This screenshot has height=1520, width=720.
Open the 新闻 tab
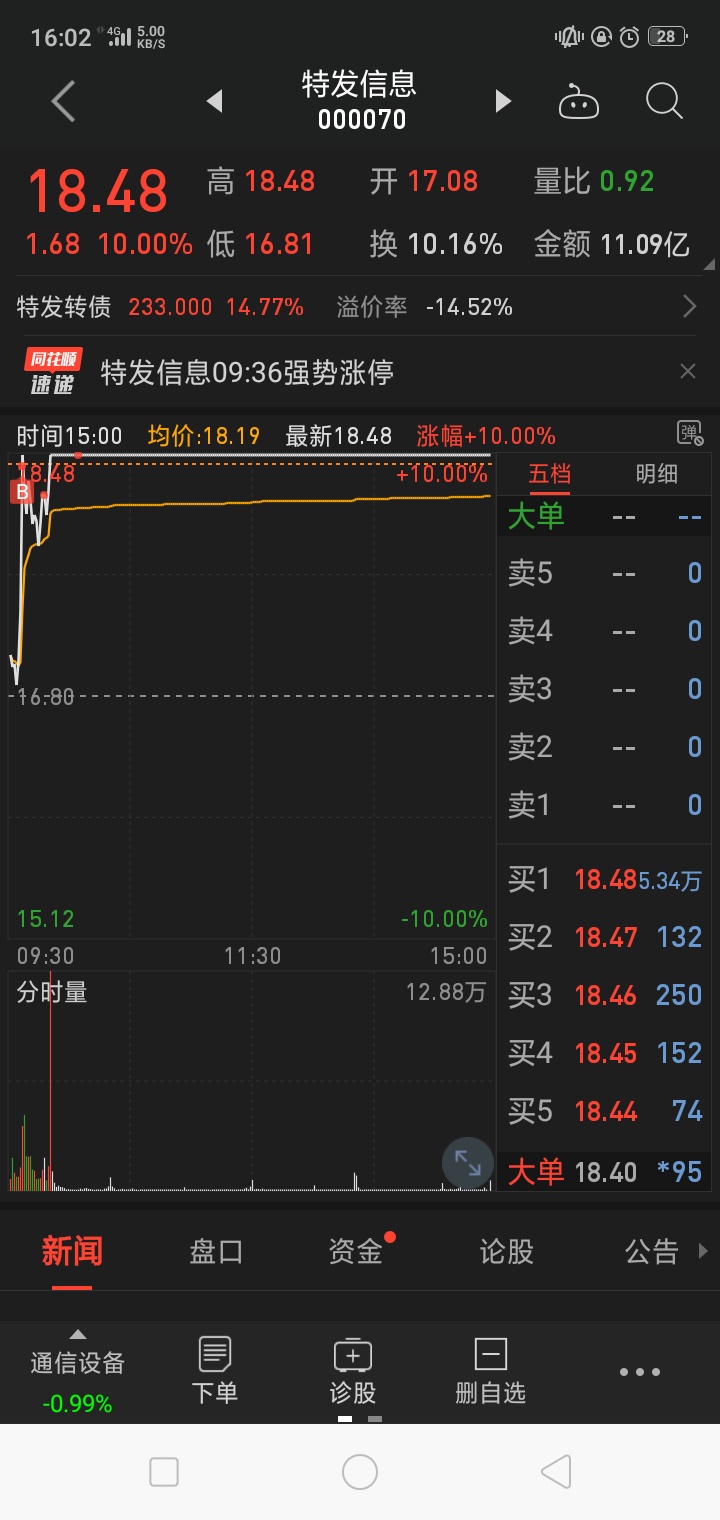click(x=72, y=1251)
